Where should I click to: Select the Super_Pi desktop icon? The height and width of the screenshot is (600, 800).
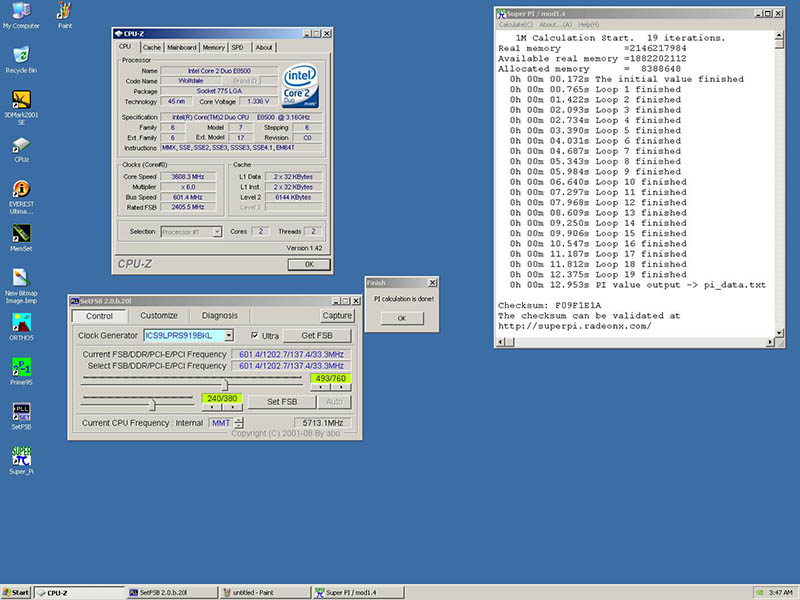[x=21, y=461]
